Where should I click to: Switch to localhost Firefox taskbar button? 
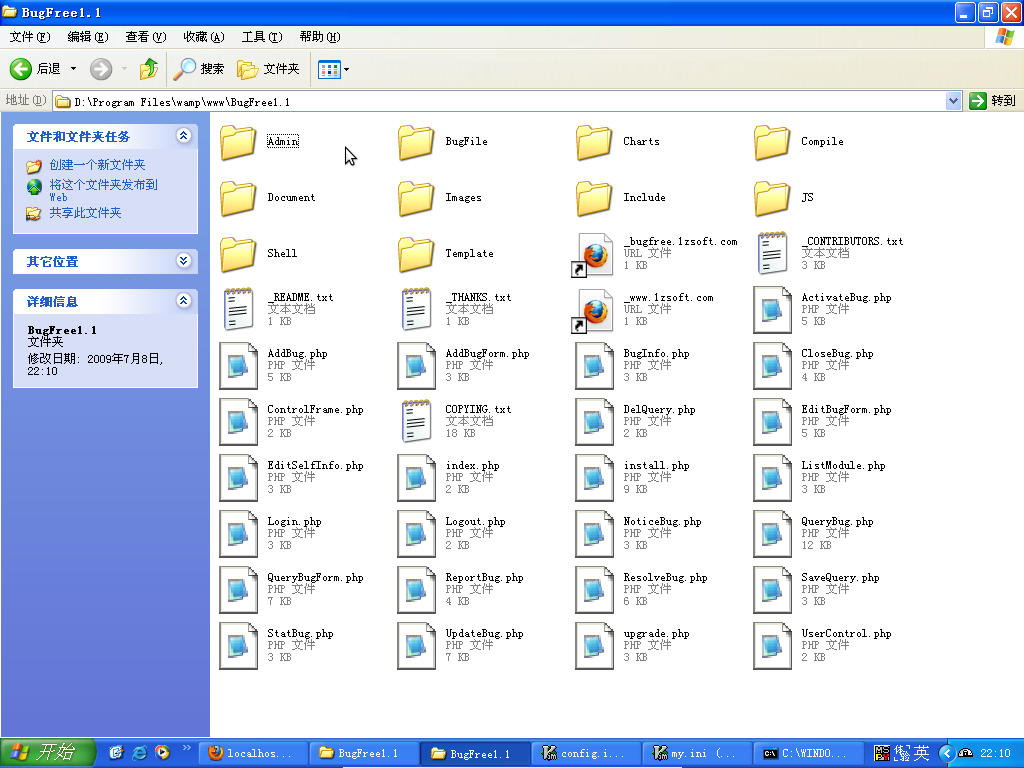click(251, 754)
